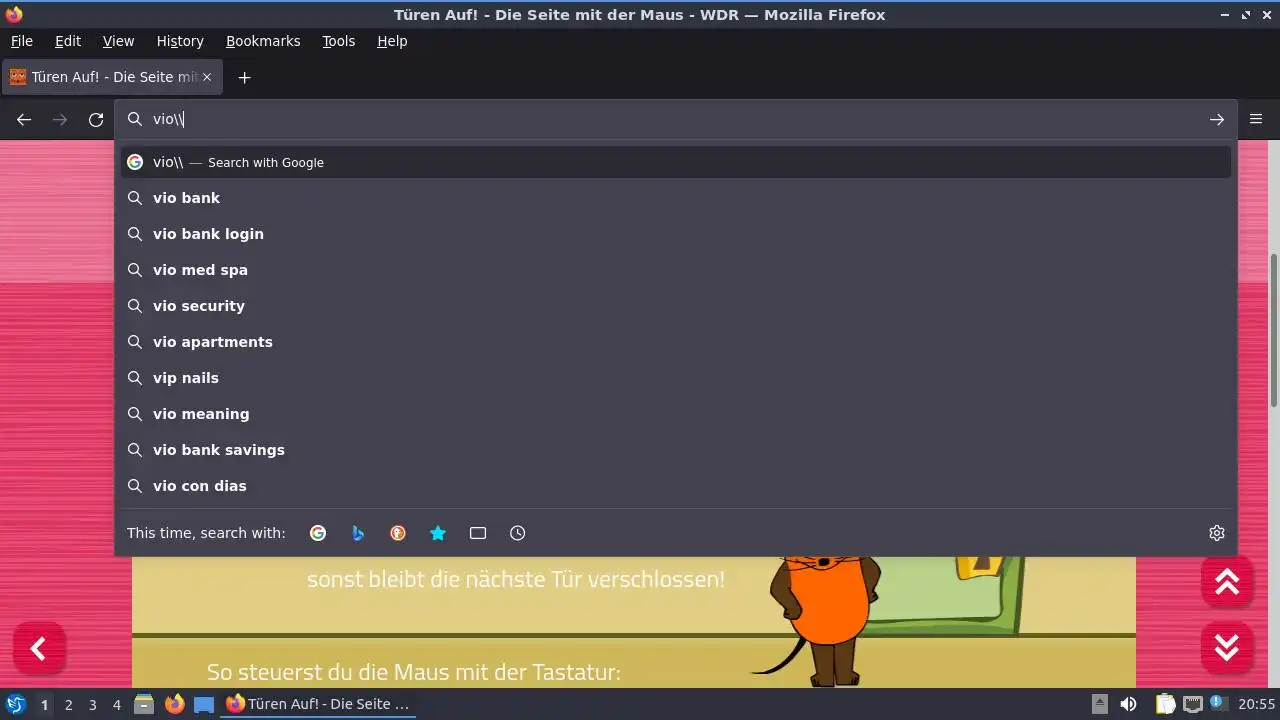Click the show desktop taskbar icon
Image resolution: width=1280 pixels, height=720 pixels.
tap(204, 704)
